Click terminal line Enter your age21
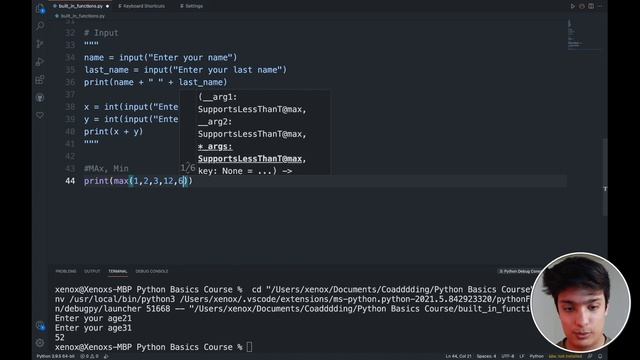 (x=93, y=318)
